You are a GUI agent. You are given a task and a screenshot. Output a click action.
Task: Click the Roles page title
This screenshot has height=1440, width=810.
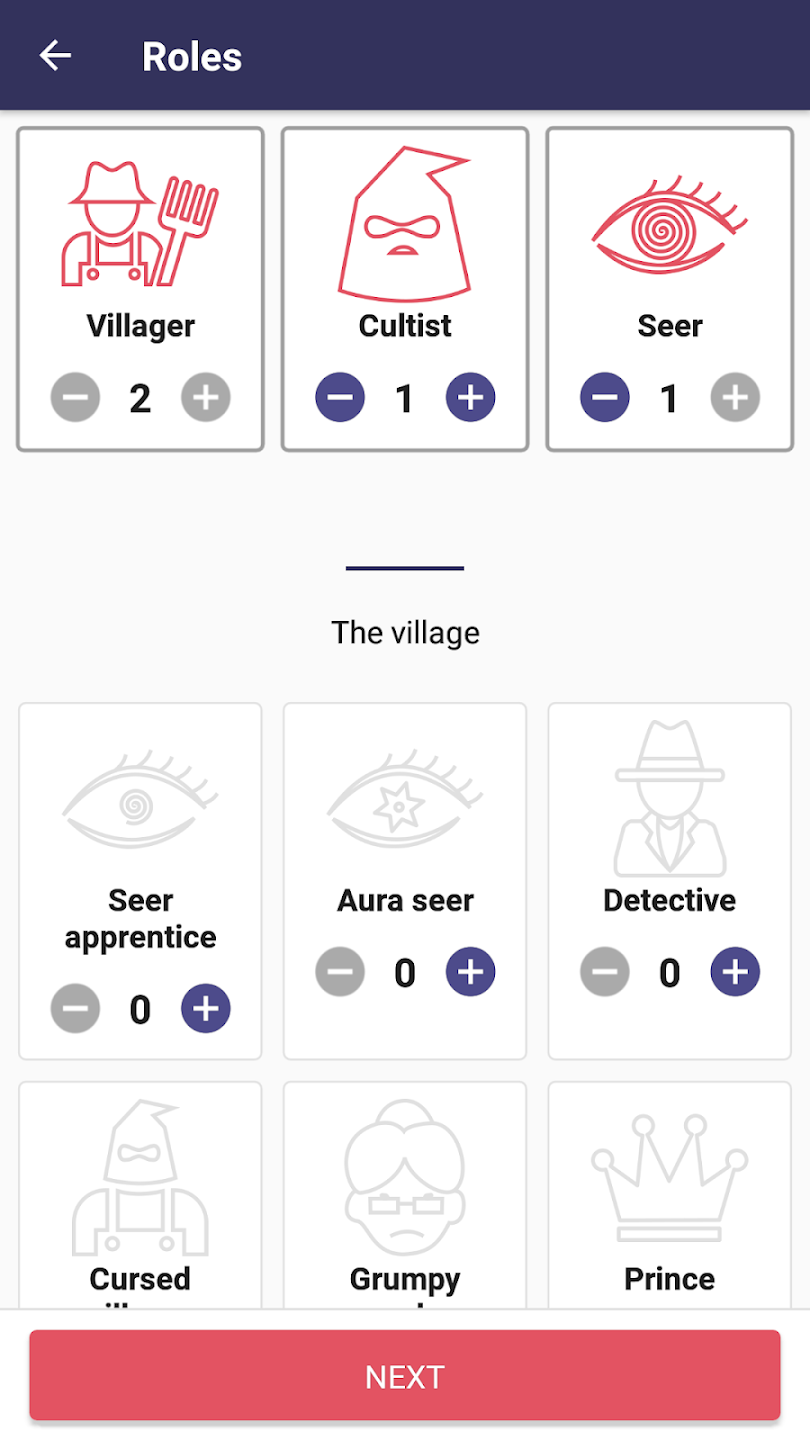[192, 57]
